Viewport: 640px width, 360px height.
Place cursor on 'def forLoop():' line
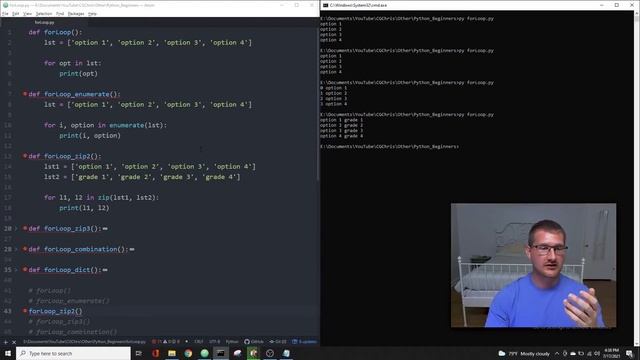(55, 32)
